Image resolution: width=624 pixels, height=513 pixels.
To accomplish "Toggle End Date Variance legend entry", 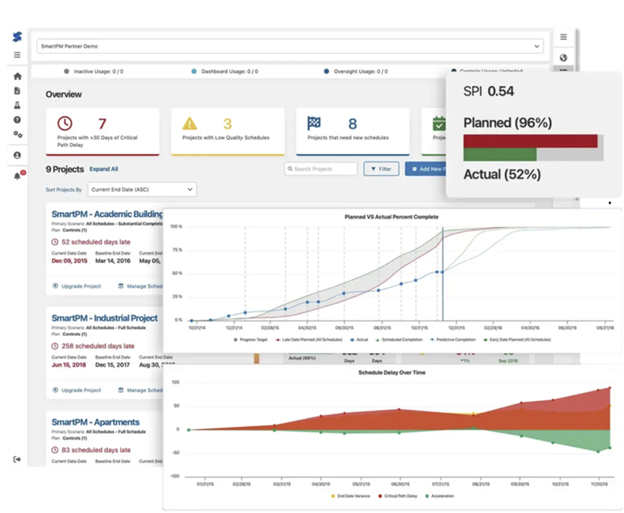I will (x=350, y=496).
